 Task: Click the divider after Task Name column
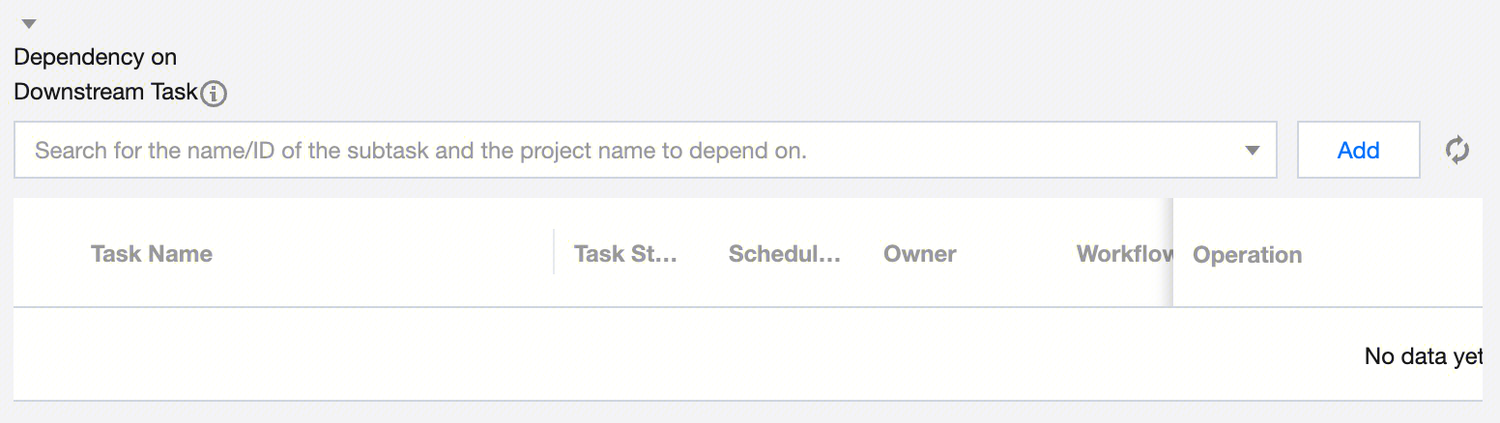point(554,252)
